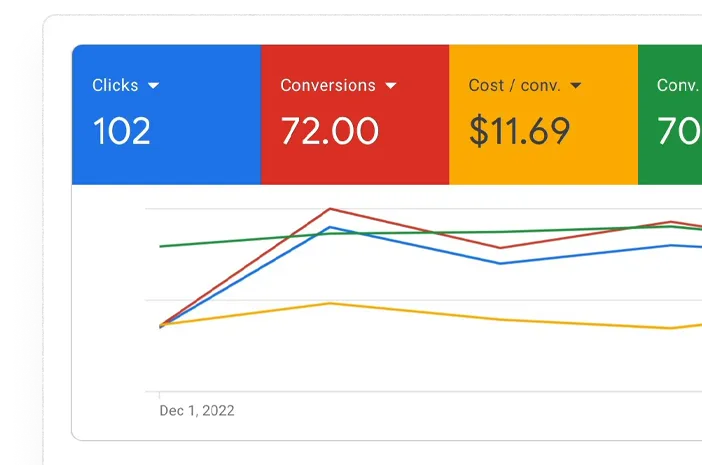The image size is (702, 465).
Task: Select the partially visible green Conv. label
Action: 679,85
